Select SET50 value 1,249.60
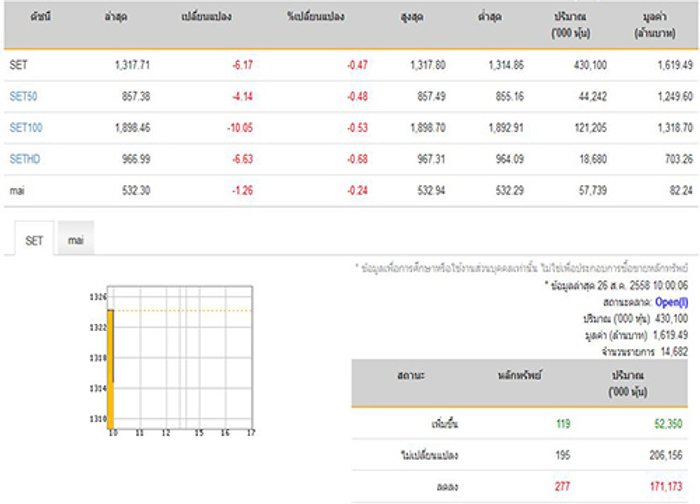Image resolution: width=700 pixels, height=504 pixels. click(675, 96)
